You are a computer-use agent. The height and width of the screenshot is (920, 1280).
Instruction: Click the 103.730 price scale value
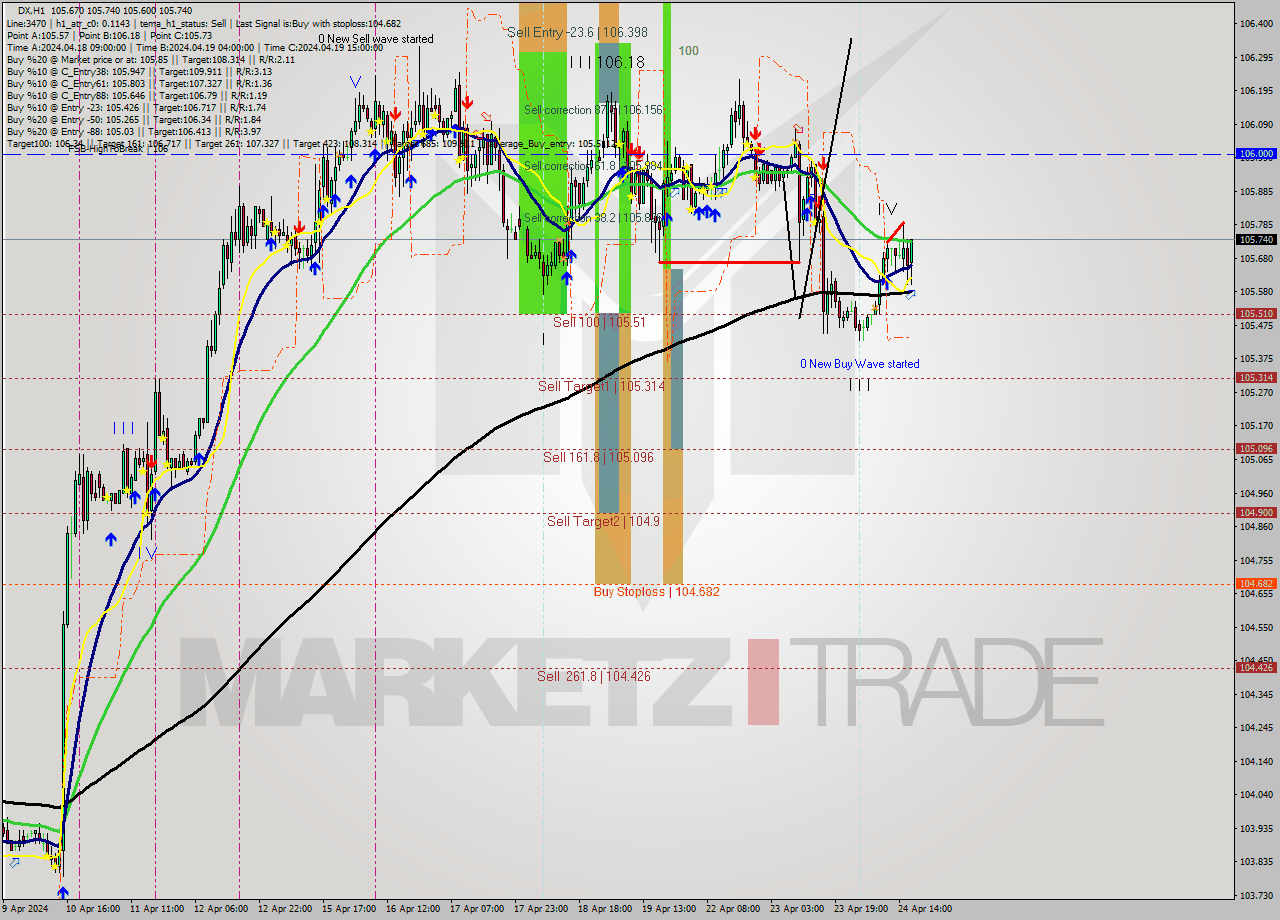coord(1256,895)
